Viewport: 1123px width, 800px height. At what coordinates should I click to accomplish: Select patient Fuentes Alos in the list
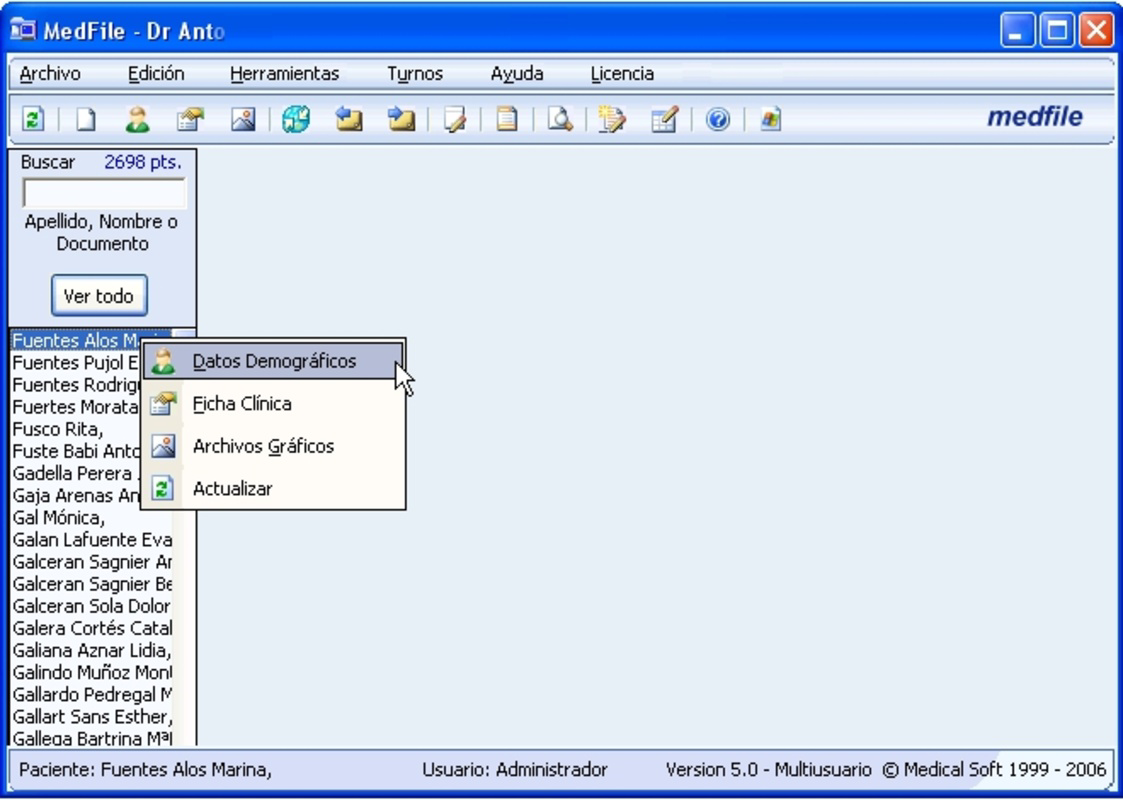76,340
